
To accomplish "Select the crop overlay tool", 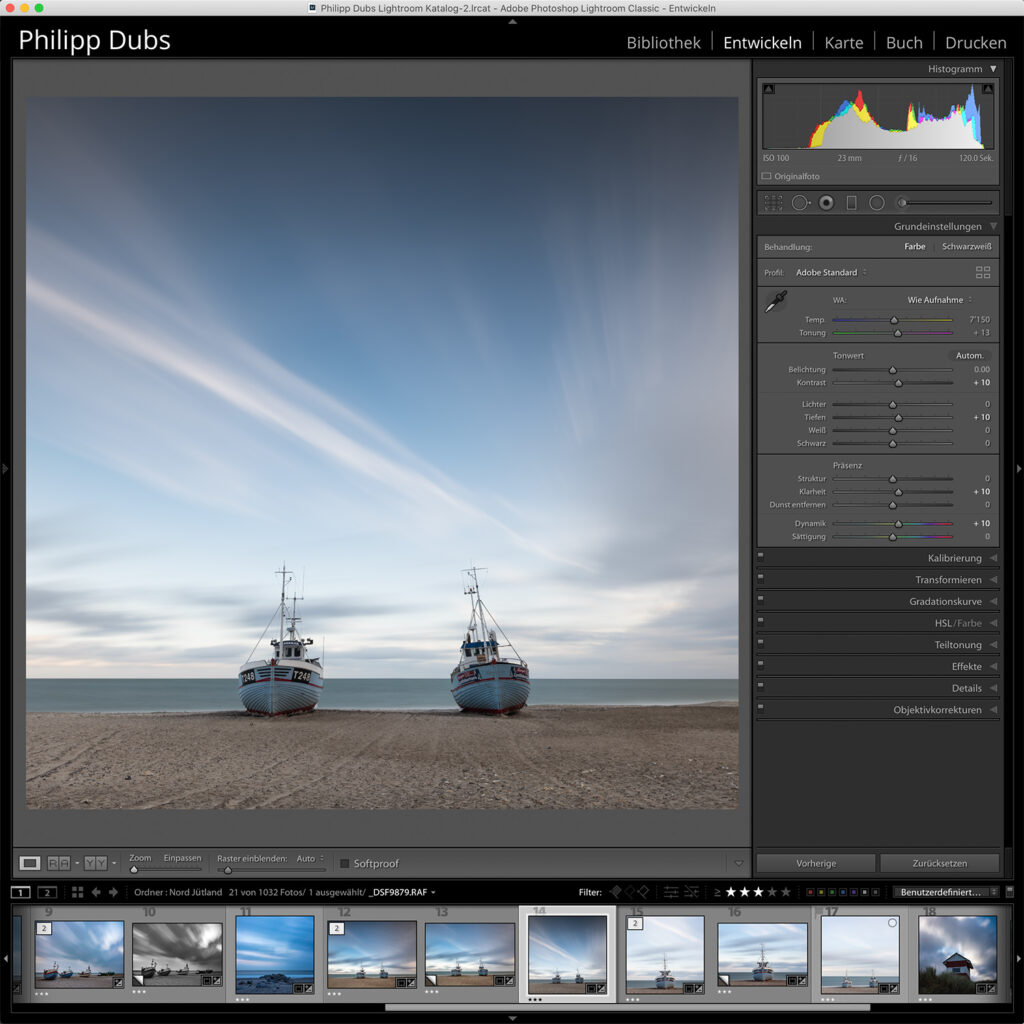I will (773, 203).
